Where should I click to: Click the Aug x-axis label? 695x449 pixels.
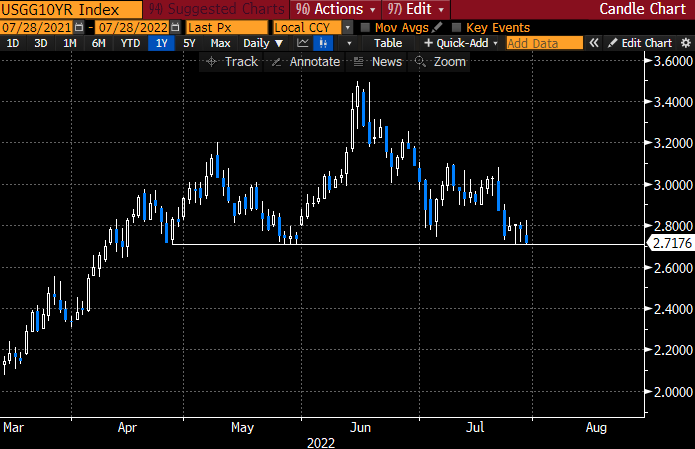pyautogui.click(x=596, y=428)
